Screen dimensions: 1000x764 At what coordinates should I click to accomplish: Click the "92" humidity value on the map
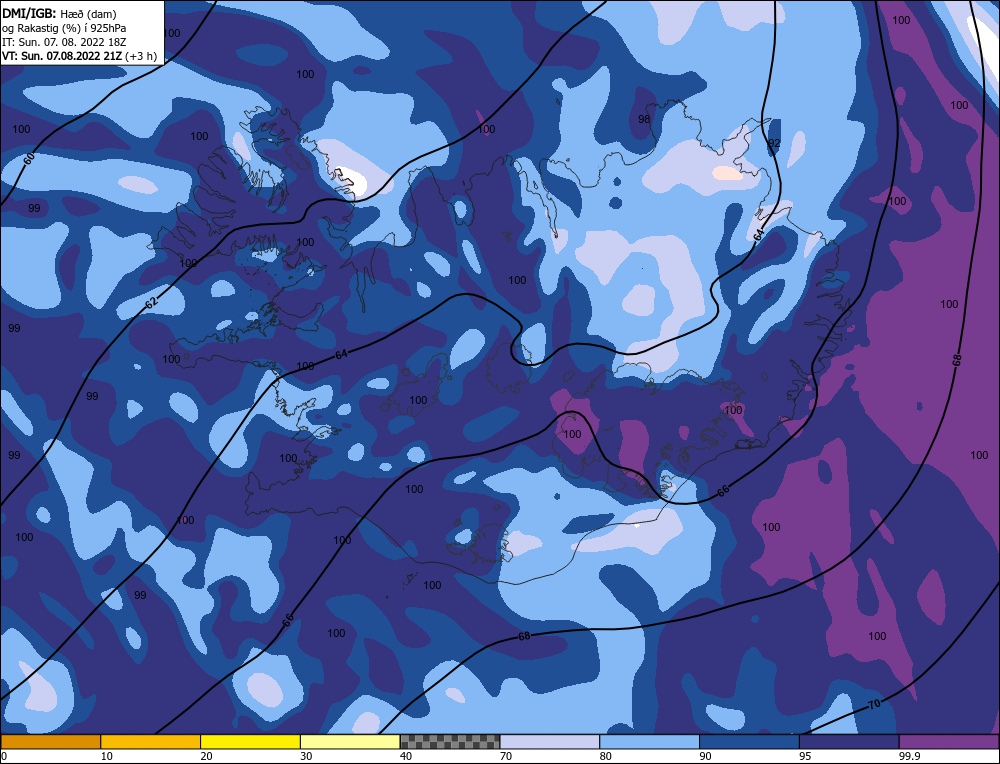point(774,143)
